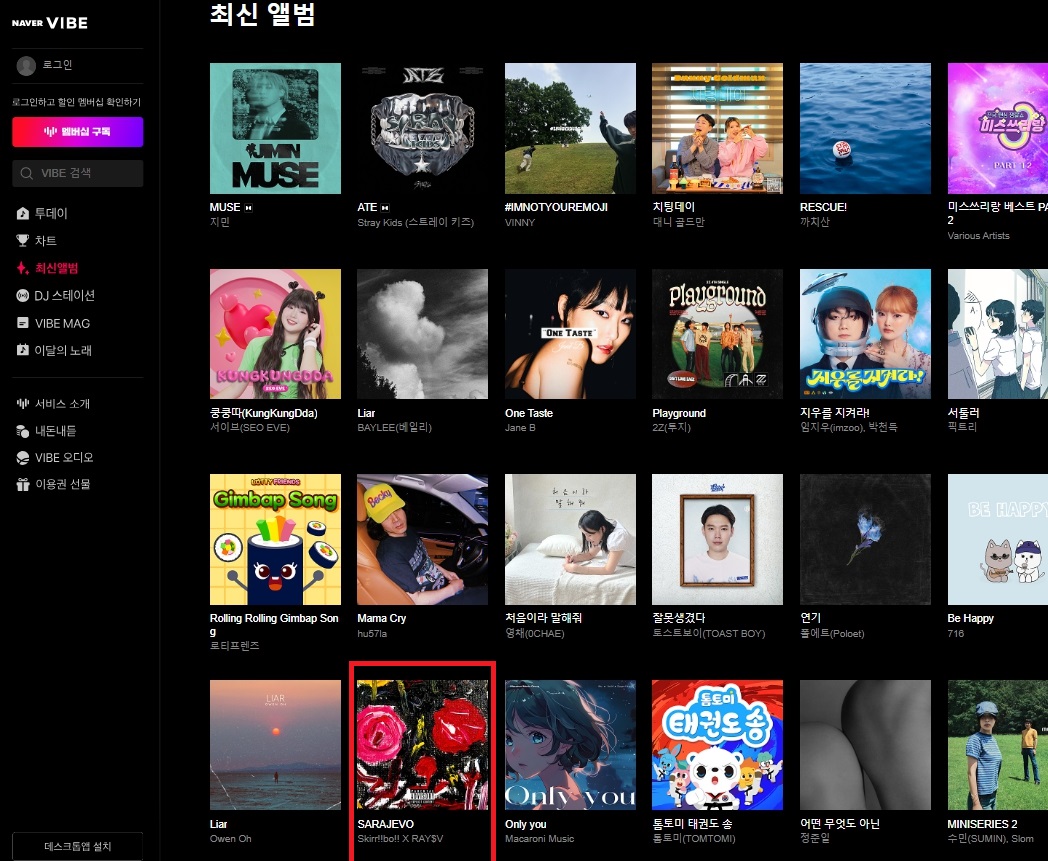Click the VIBE 오디오 icon
The height and width of the screenshot is (861, 1048).
tap(23, 457)
